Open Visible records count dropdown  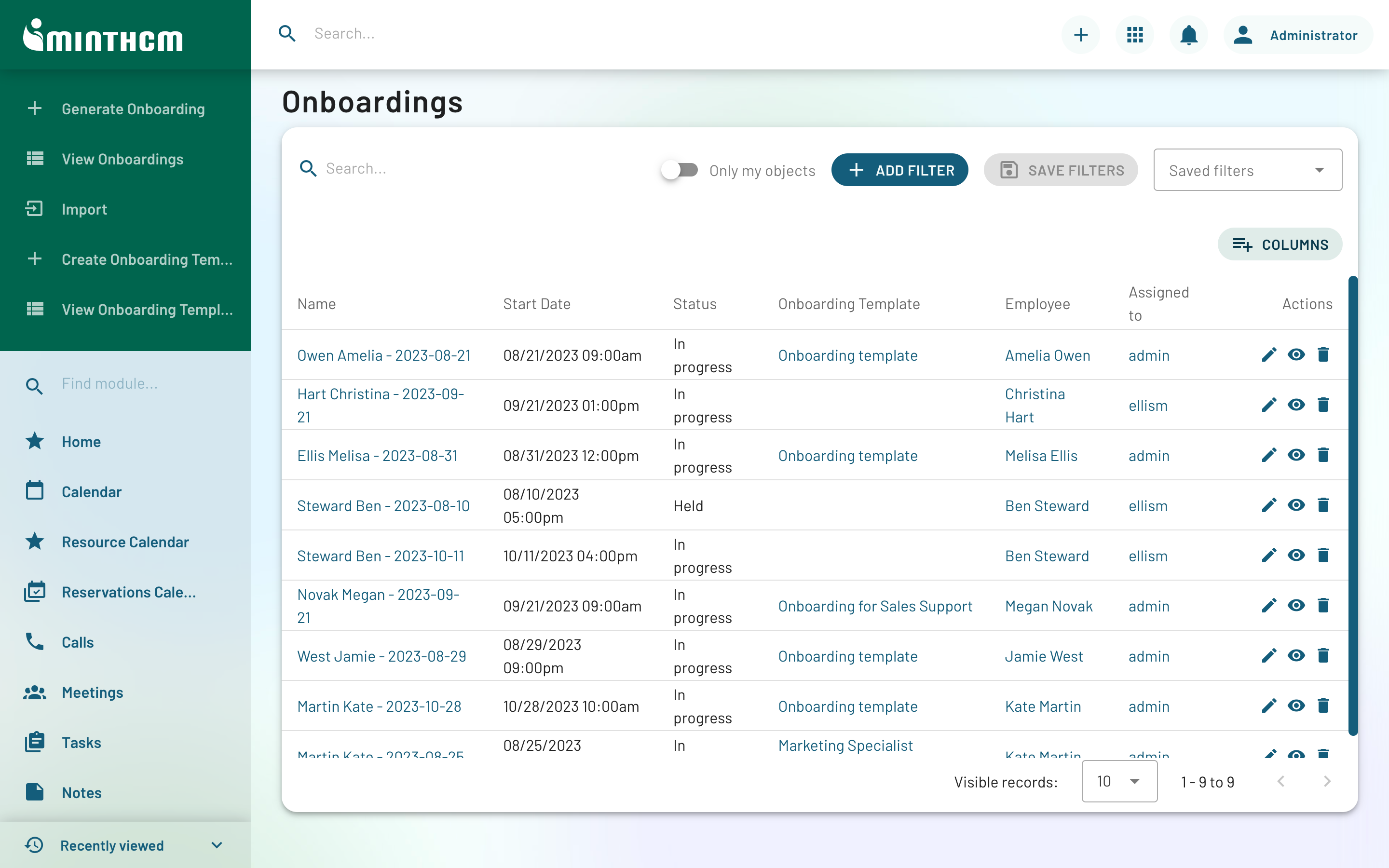1118,781
